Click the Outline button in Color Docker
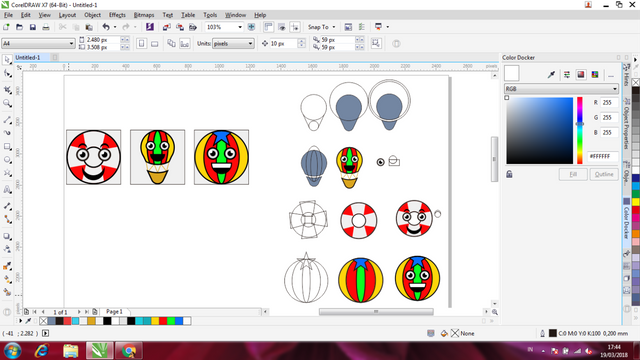This screenshot has height=360, width=640. coord(604,174)
